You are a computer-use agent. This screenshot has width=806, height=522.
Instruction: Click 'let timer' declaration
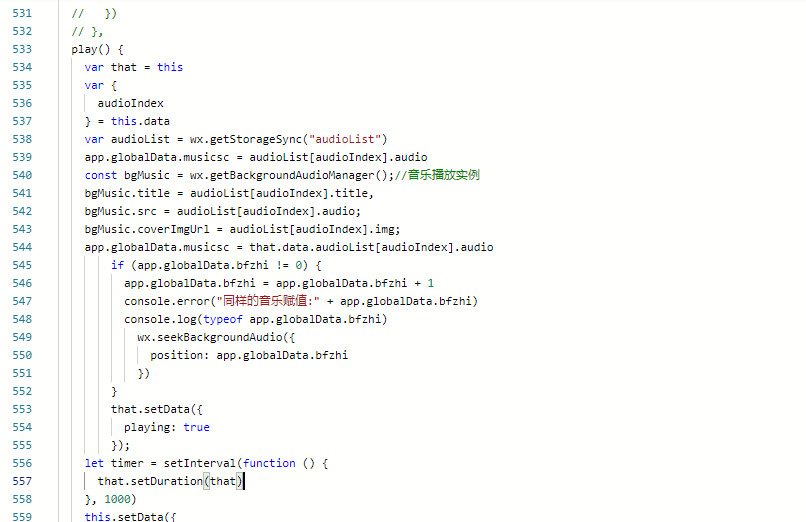click(x=114, y=463)
